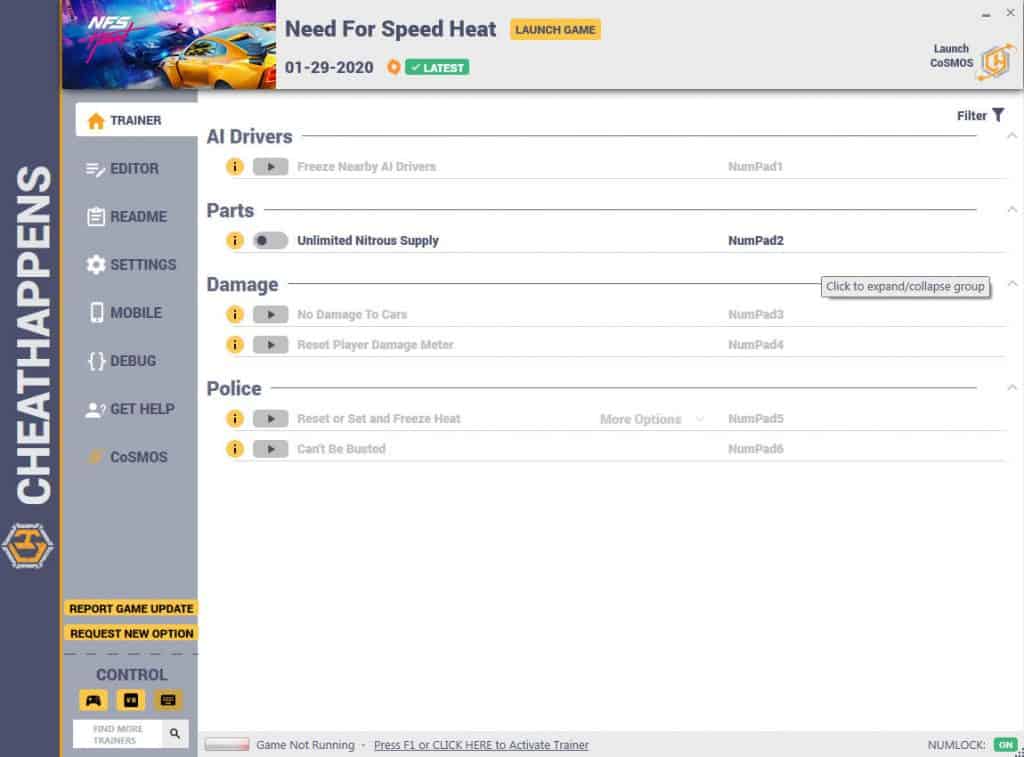Click the info icon beside Unlimited Nitrous Supply

pos(235,240)
